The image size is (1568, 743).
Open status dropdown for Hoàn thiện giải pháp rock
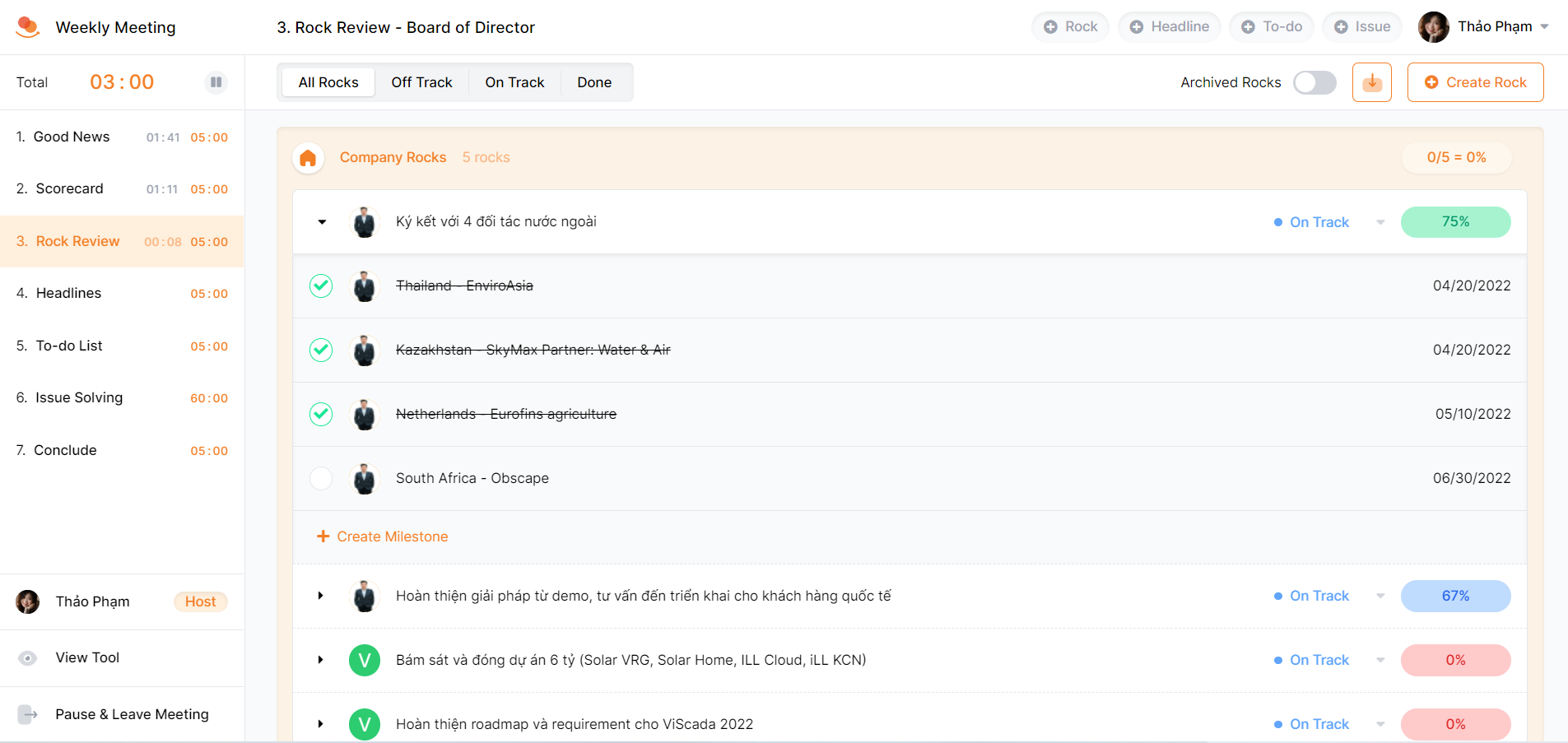(x=1380, y=596)
